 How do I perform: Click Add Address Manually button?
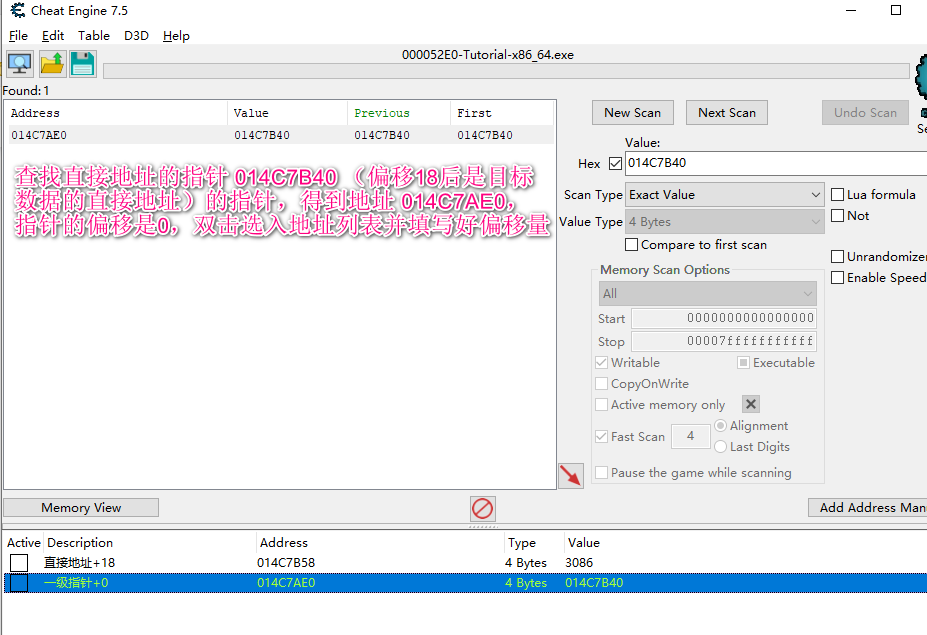click(x=867, y=507)
